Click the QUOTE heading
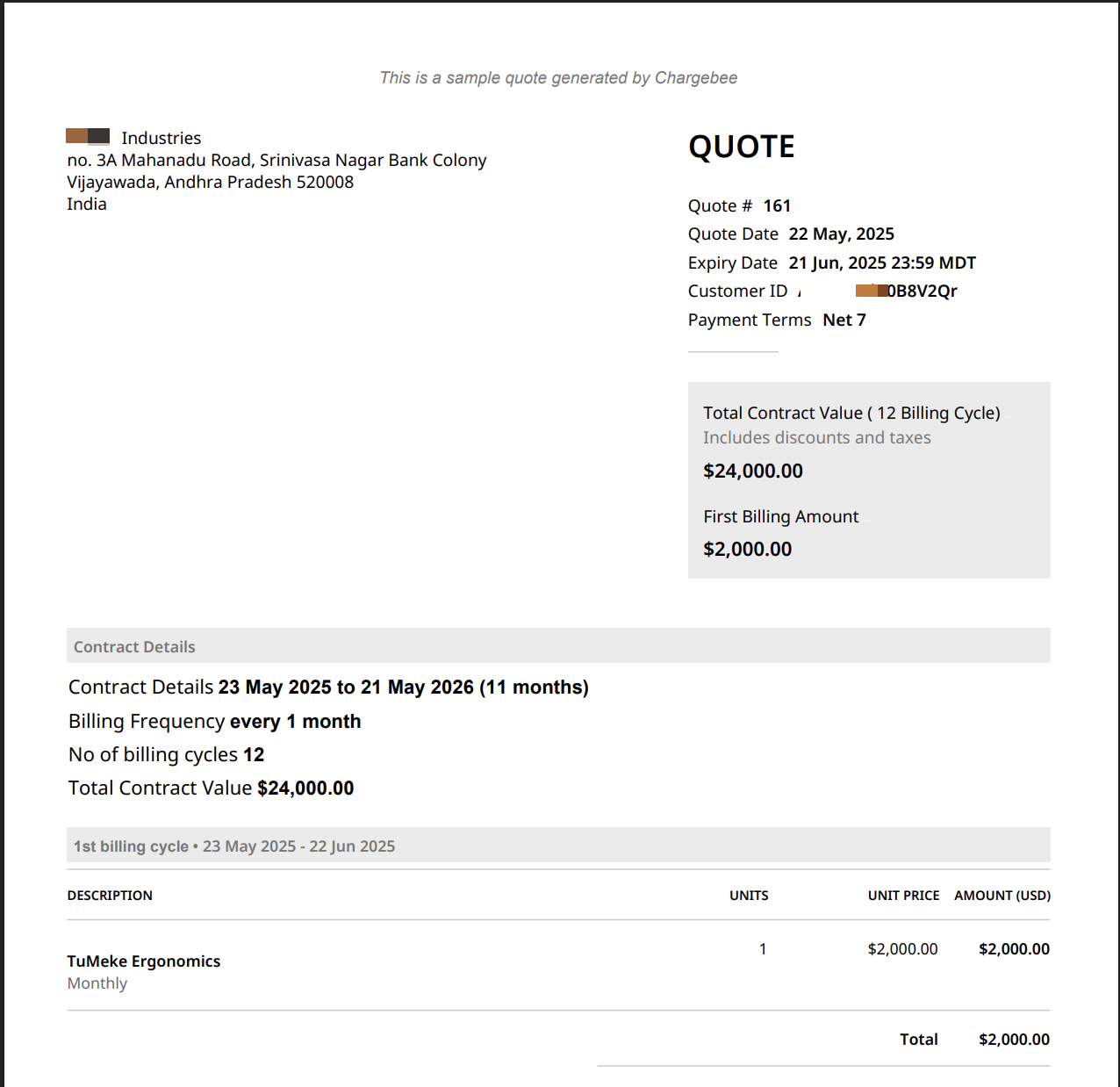The width and height of the screenshot is (1120, 1087). [x=741, y=147]
